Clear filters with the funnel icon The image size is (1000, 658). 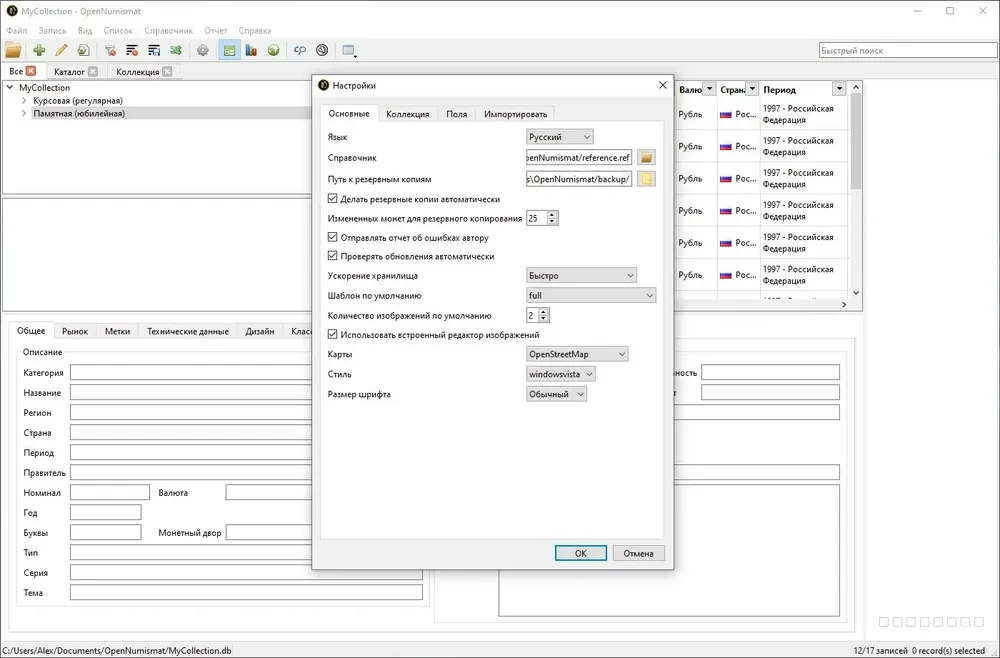click(110, 50)
